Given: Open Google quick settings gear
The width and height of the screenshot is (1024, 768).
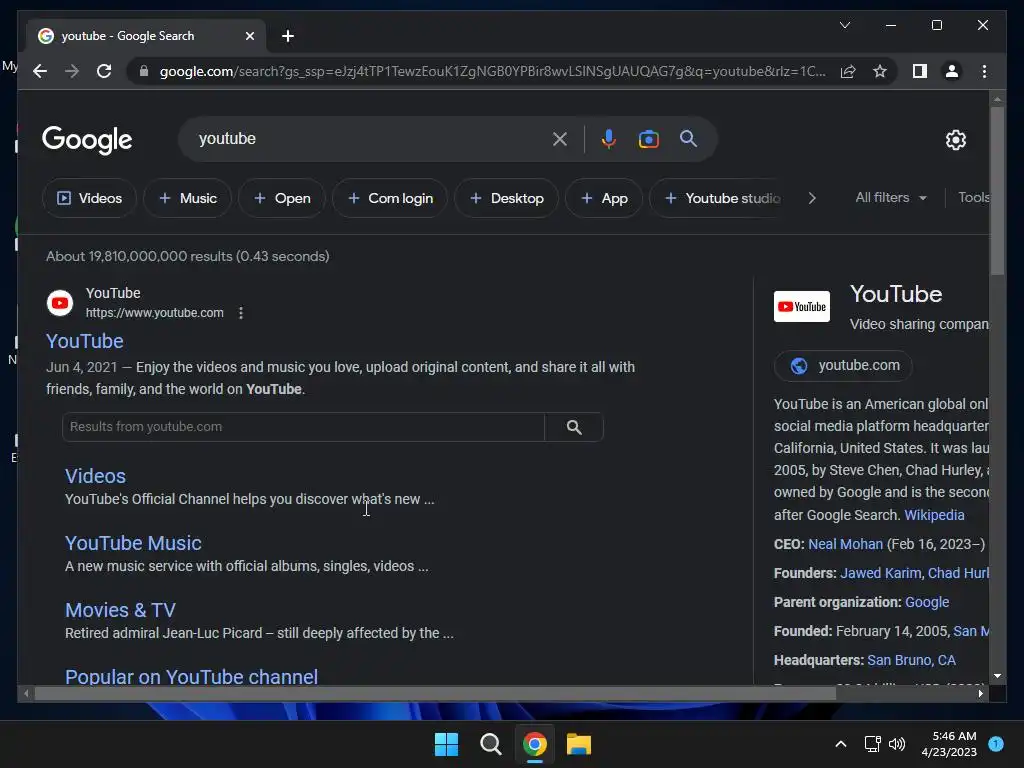Looking at the screenshot, I should 956,139.
